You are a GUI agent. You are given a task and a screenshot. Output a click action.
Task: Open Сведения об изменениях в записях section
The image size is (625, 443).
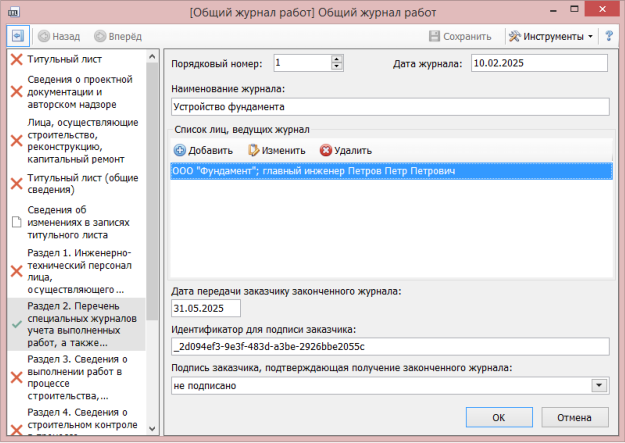coord(76,222)
